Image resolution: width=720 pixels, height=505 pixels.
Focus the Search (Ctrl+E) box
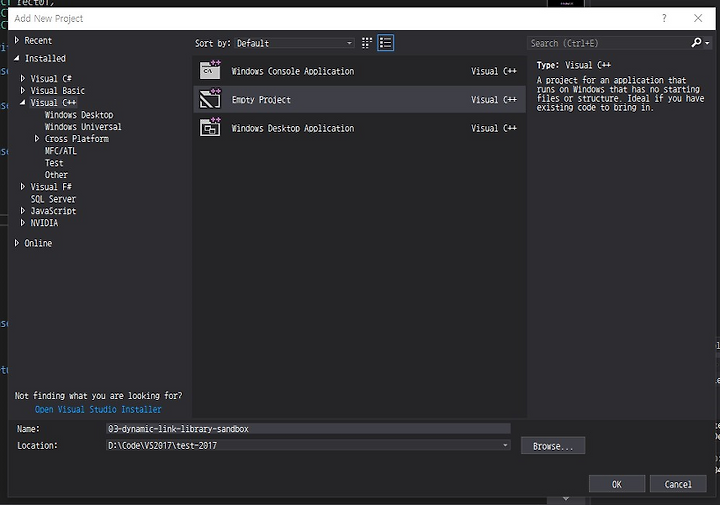[609, 43]
